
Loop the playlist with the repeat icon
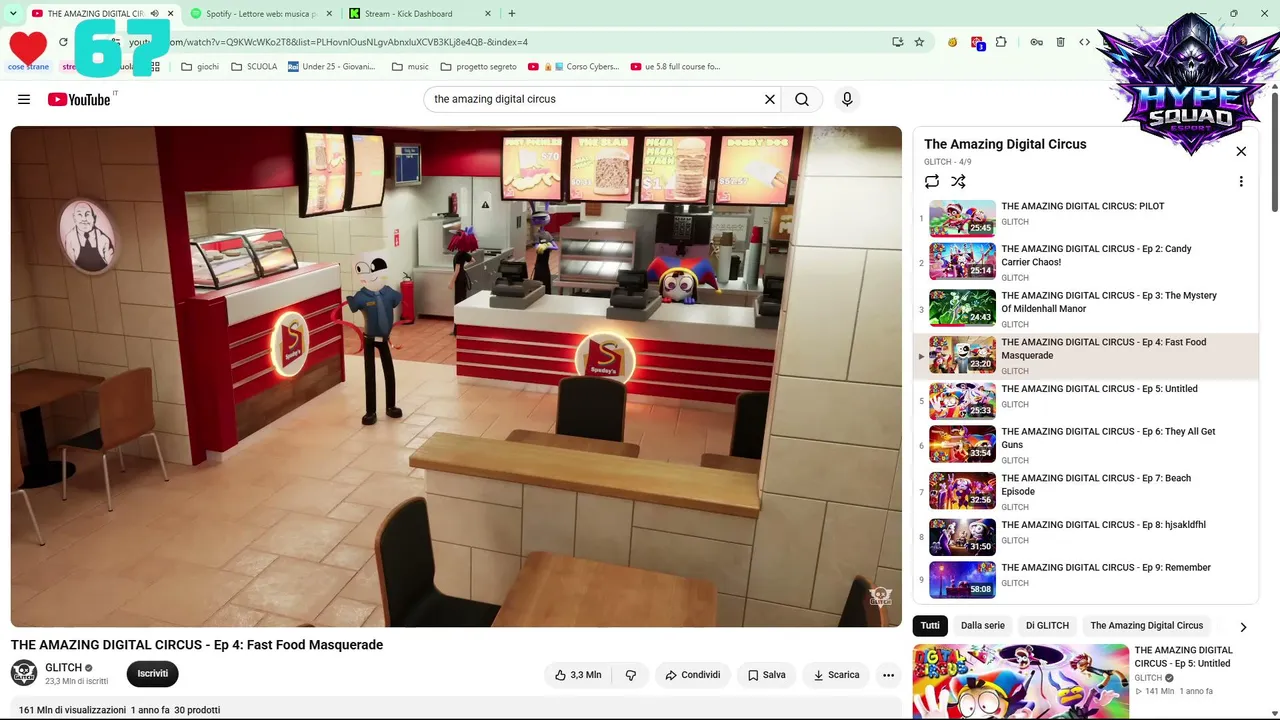click(x=932, y=181)
